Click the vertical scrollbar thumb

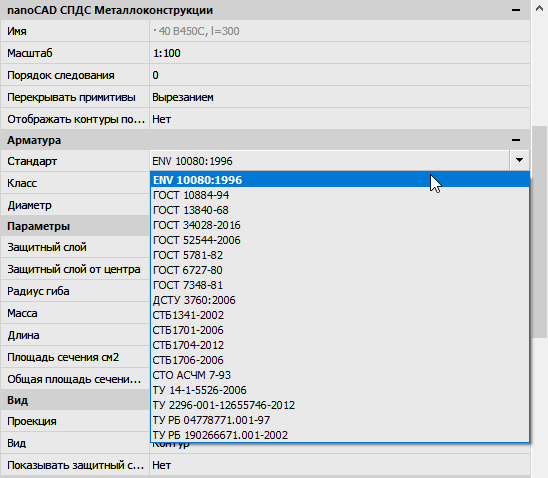pyautogui.click(x=539, y=232)
